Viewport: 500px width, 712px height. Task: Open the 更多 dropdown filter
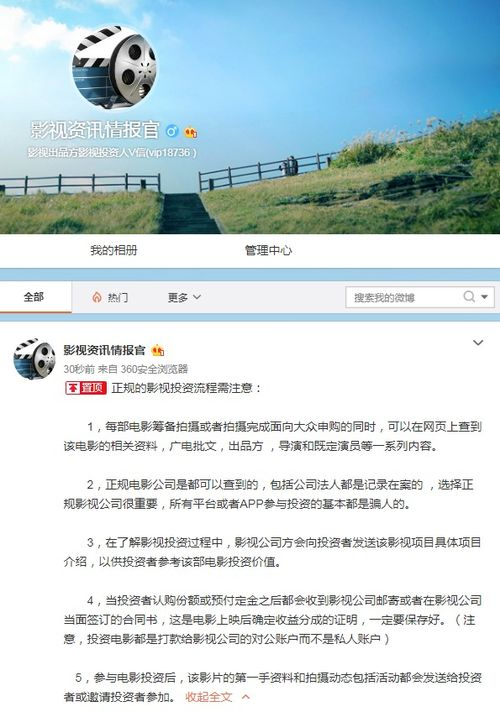click(x=184, y=297)
